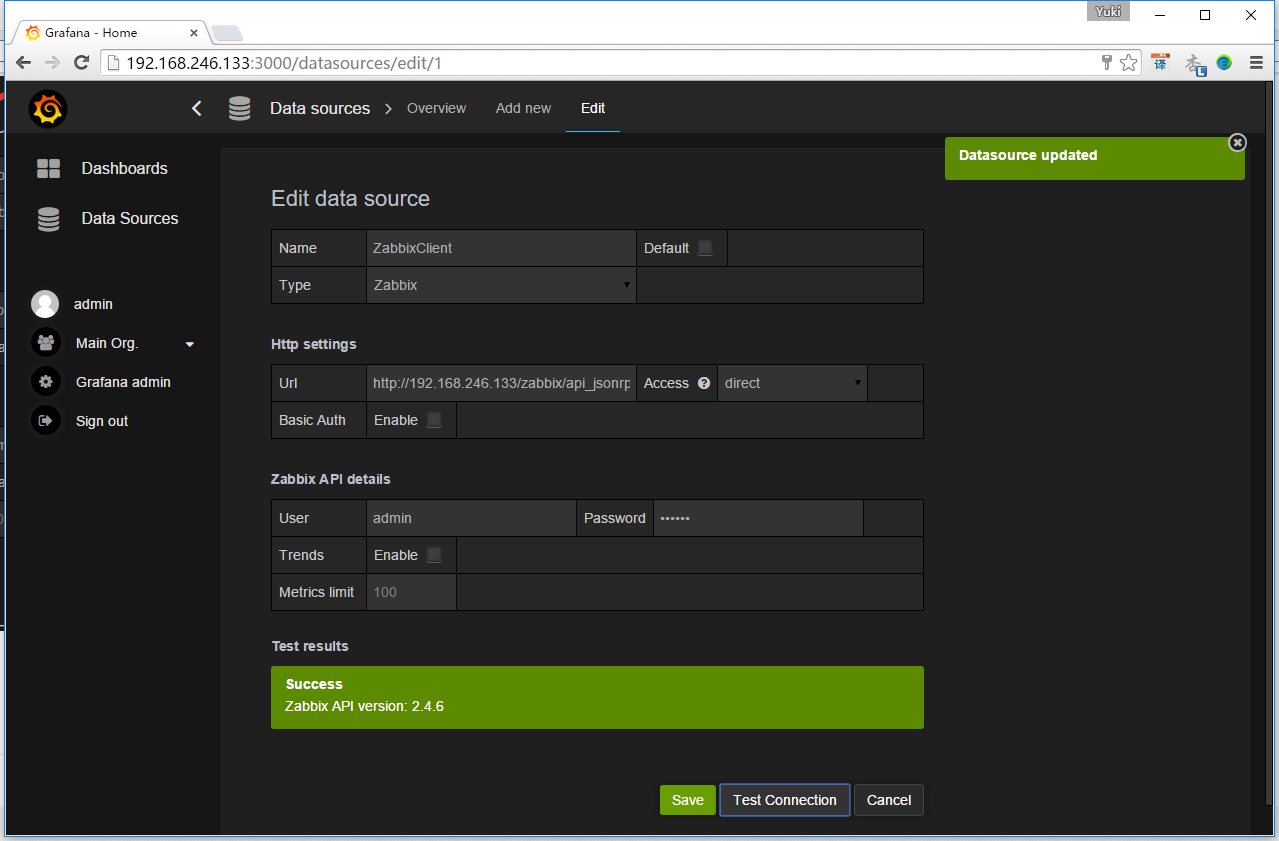Screen dimensions: 1279x841
Task: Open the Overview tab
Action: [436, 108]
